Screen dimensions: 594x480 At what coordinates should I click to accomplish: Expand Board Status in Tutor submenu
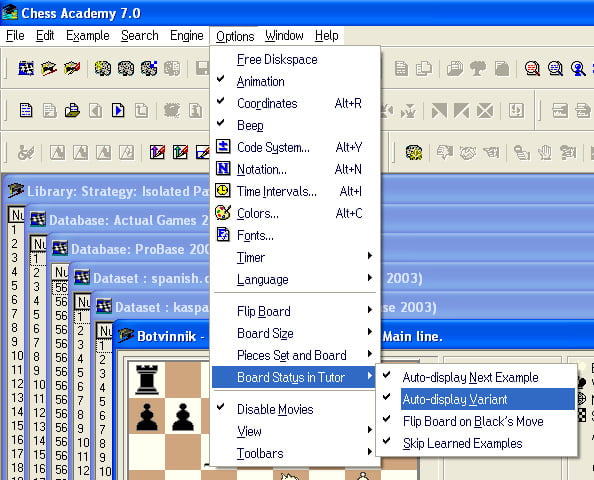[x=295, y=377]
